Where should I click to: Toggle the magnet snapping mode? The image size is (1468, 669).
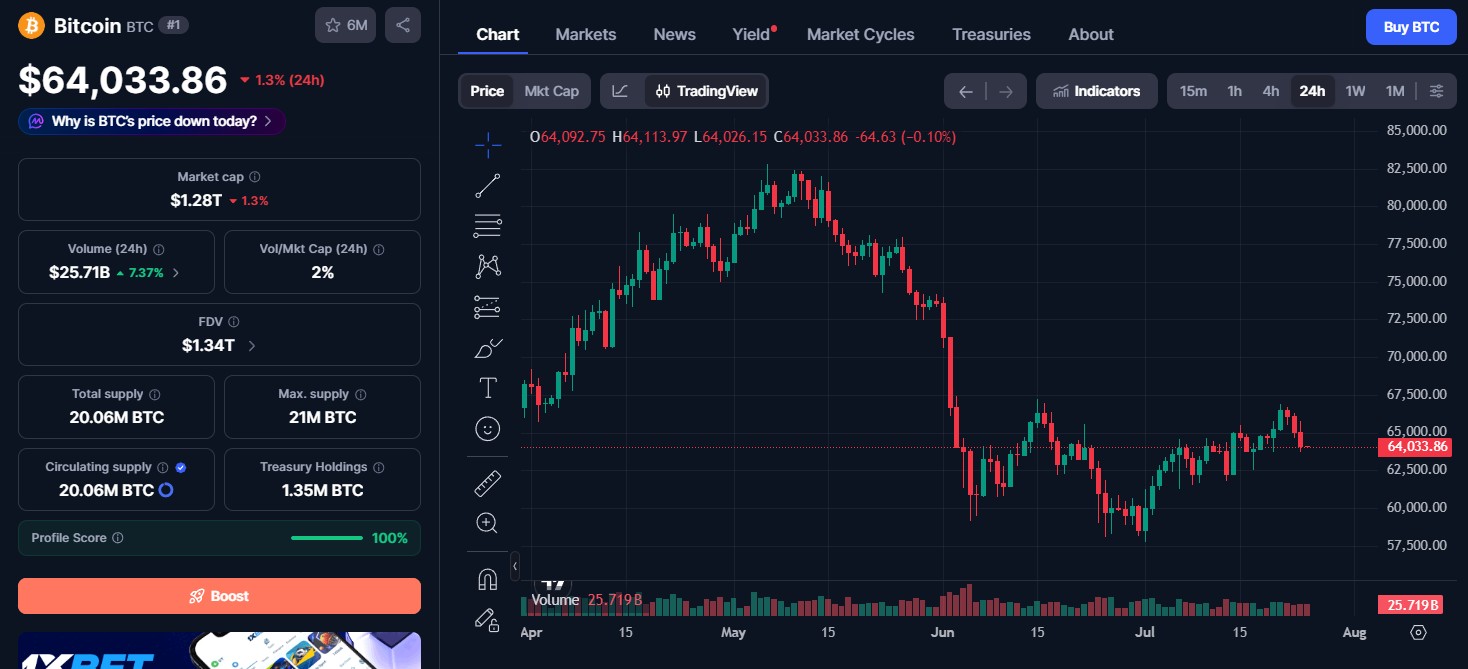pyautogui.click(x=488, y=579)
